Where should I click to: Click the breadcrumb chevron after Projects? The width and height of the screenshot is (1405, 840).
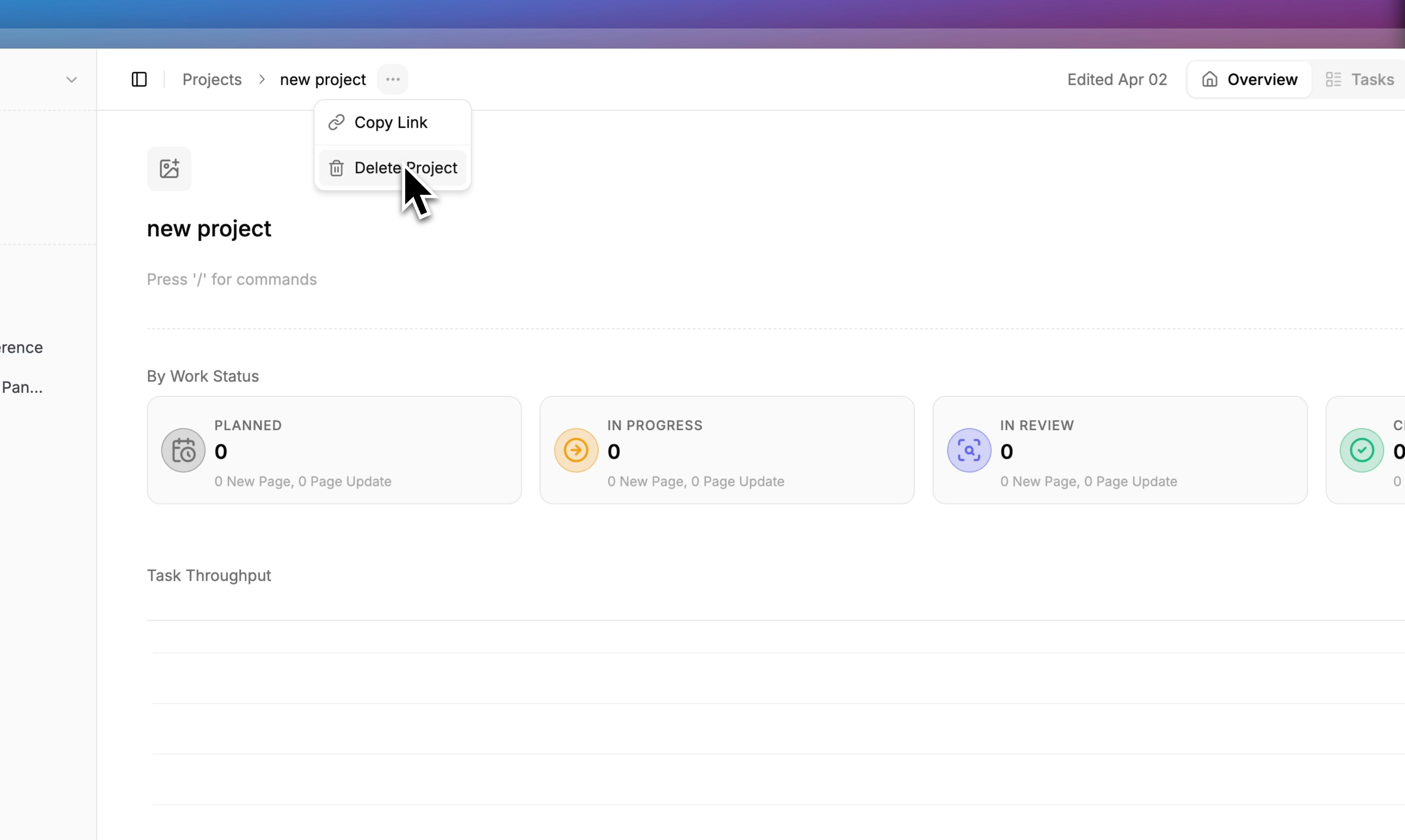[261, 79]
